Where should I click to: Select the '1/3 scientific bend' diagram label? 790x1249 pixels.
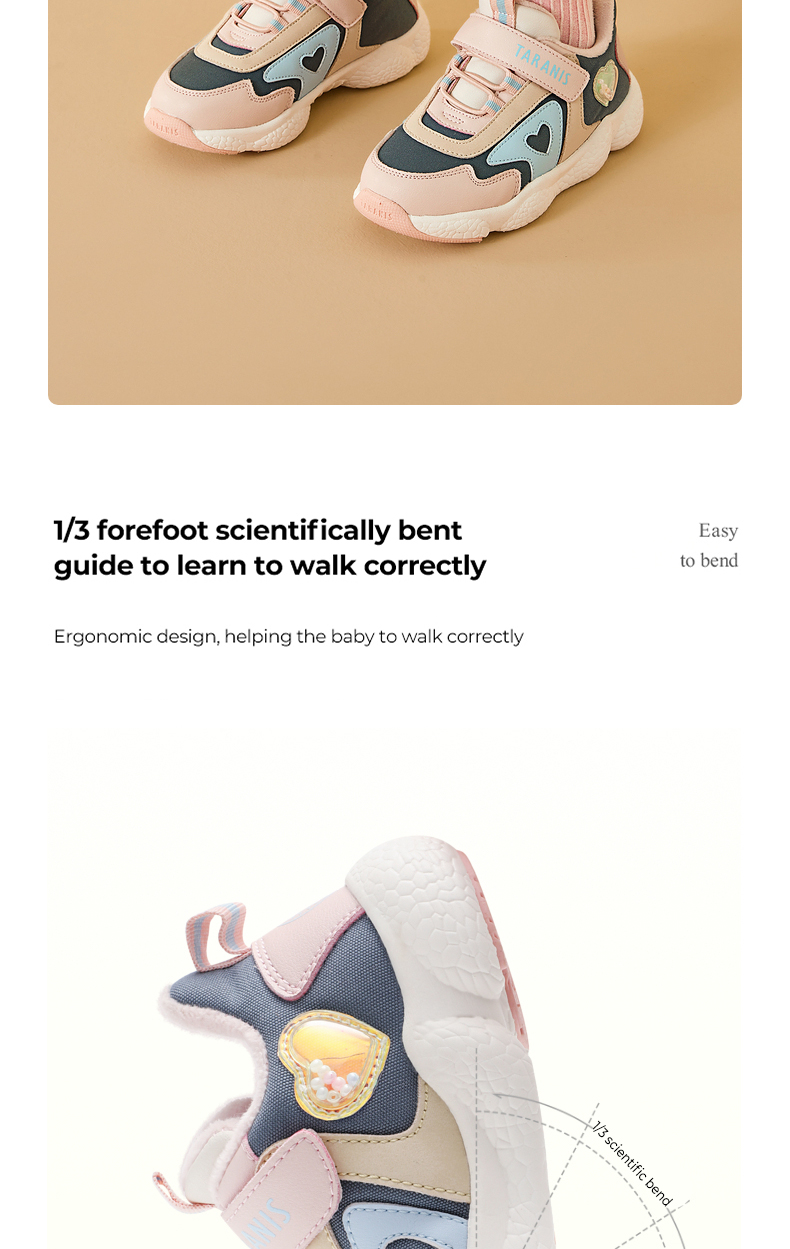tap(632, 1163)
